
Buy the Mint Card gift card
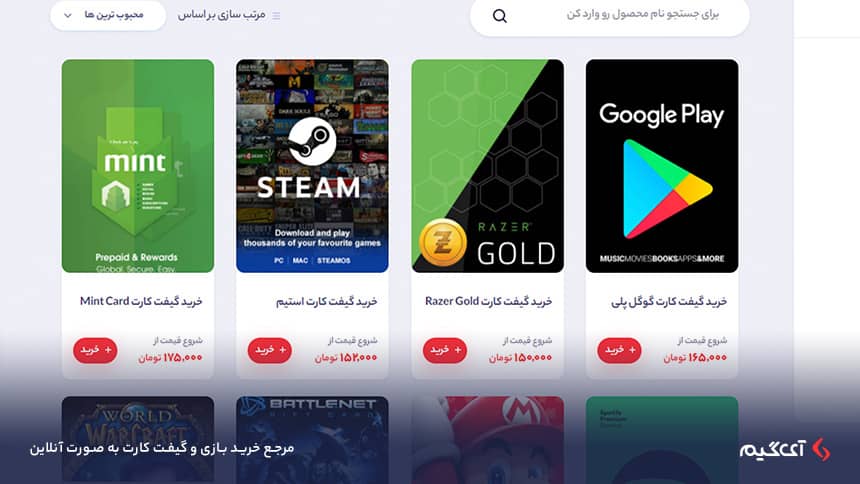tap(95, 350)
